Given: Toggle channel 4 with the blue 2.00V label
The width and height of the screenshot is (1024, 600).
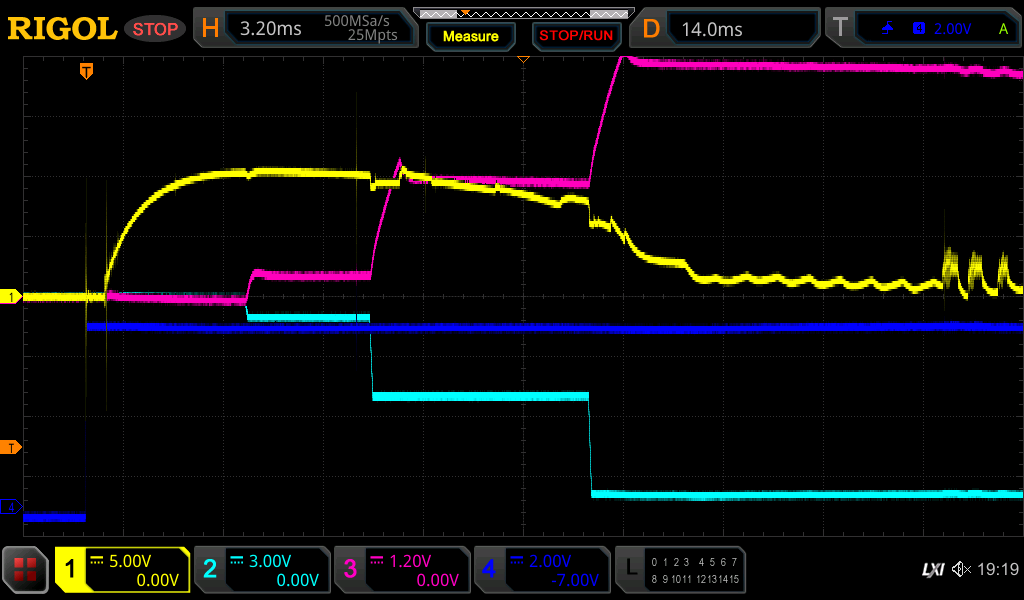Looking at the screenshot, I should pyautogui.click(x=541, y=570).
